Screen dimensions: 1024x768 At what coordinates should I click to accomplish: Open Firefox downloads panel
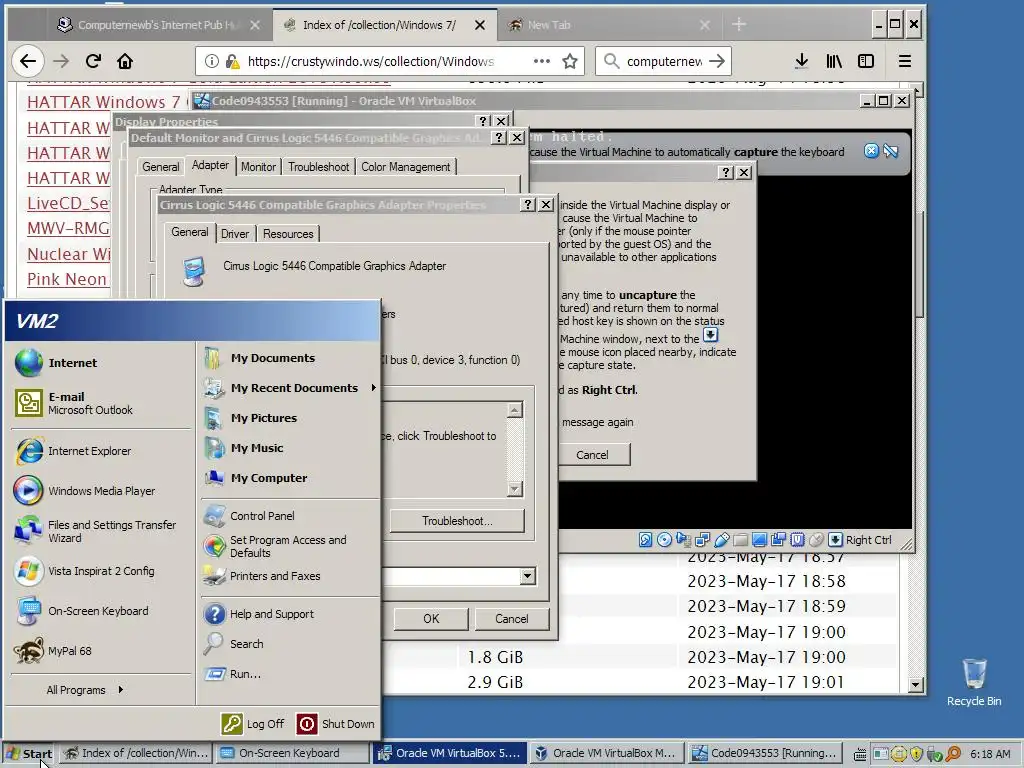click(x=801, y=61)
